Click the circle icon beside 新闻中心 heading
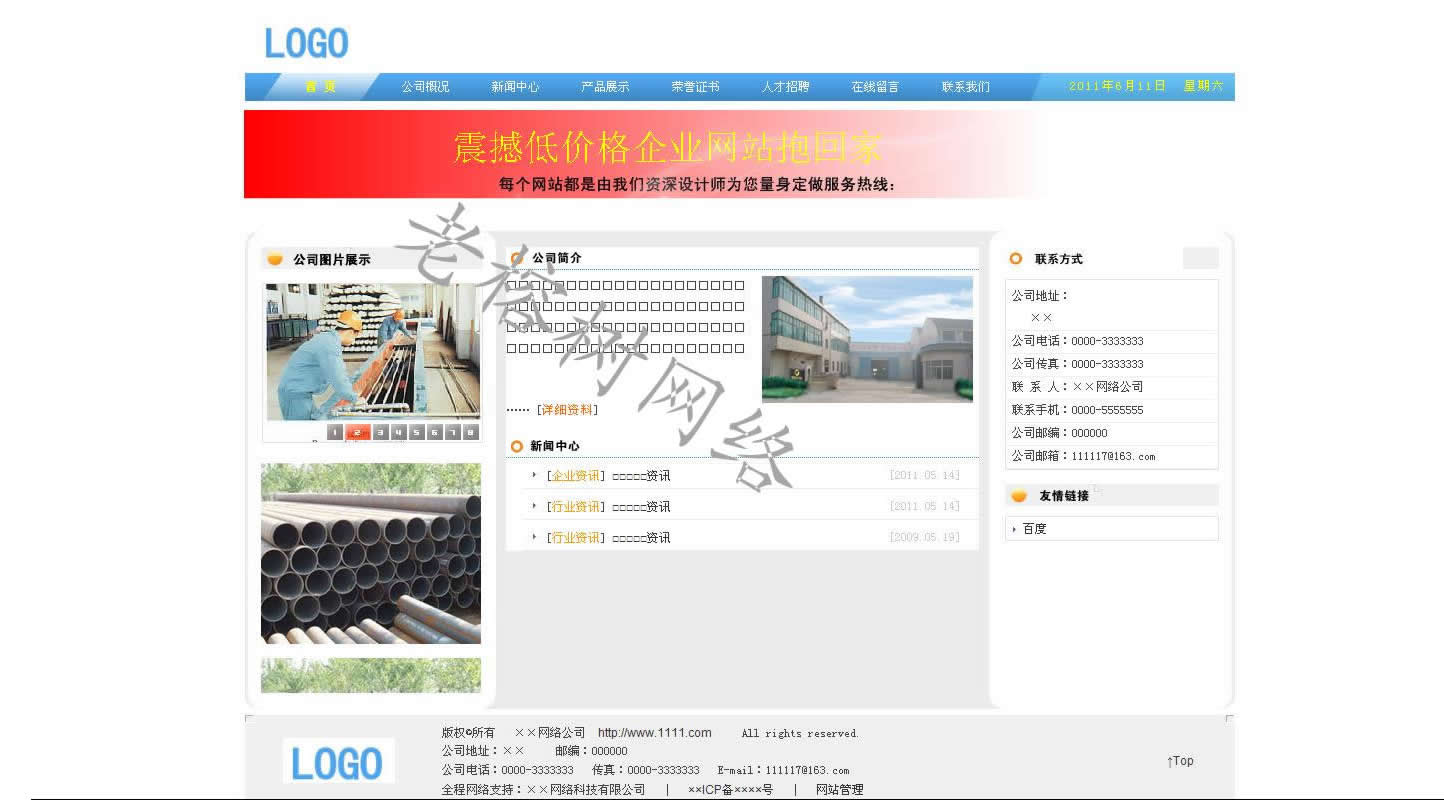 point(517,446)
